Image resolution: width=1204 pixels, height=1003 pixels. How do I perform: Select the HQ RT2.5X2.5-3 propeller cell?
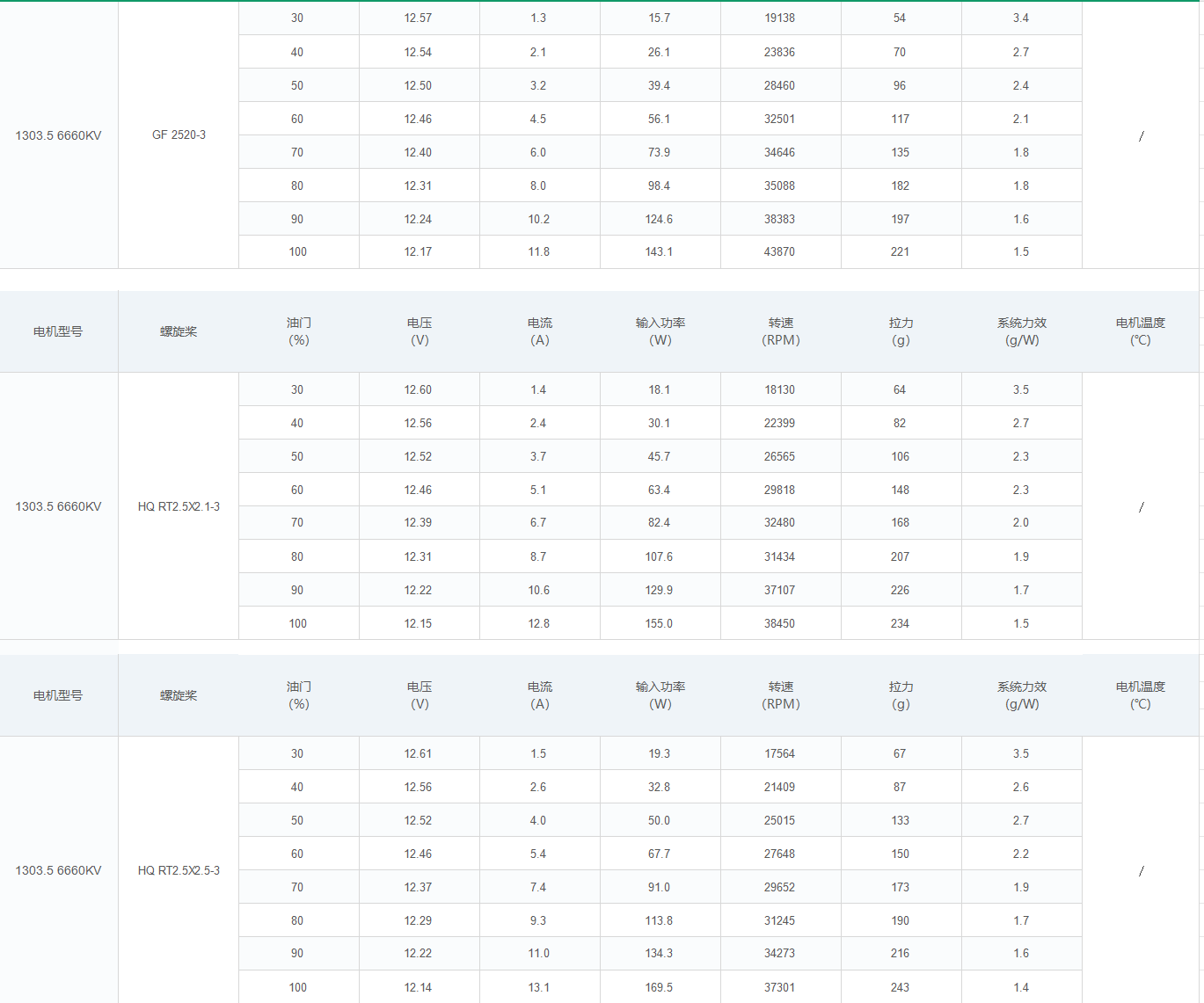coord(179,870)
